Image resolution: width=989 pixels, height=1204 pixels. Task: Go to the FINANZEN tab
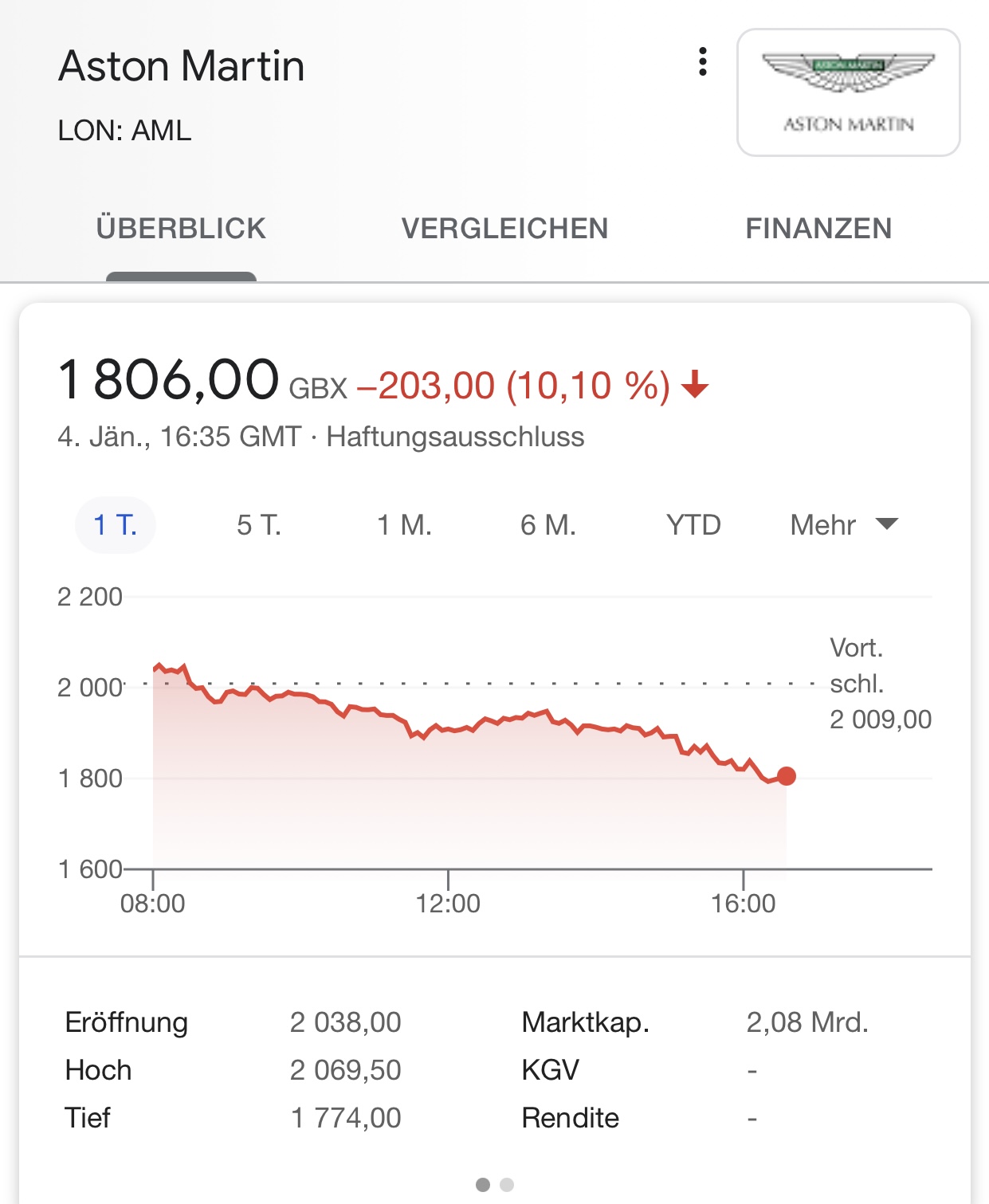pos(818,229)
